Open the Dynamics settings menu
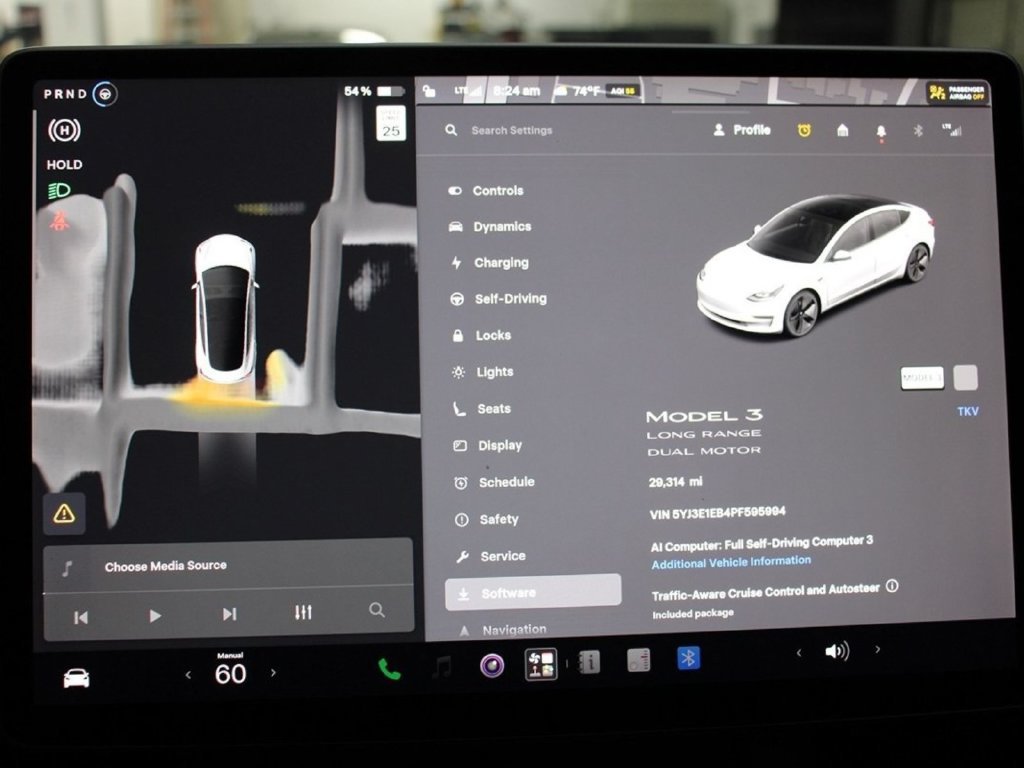1024x768 pixels. (490, 227)
